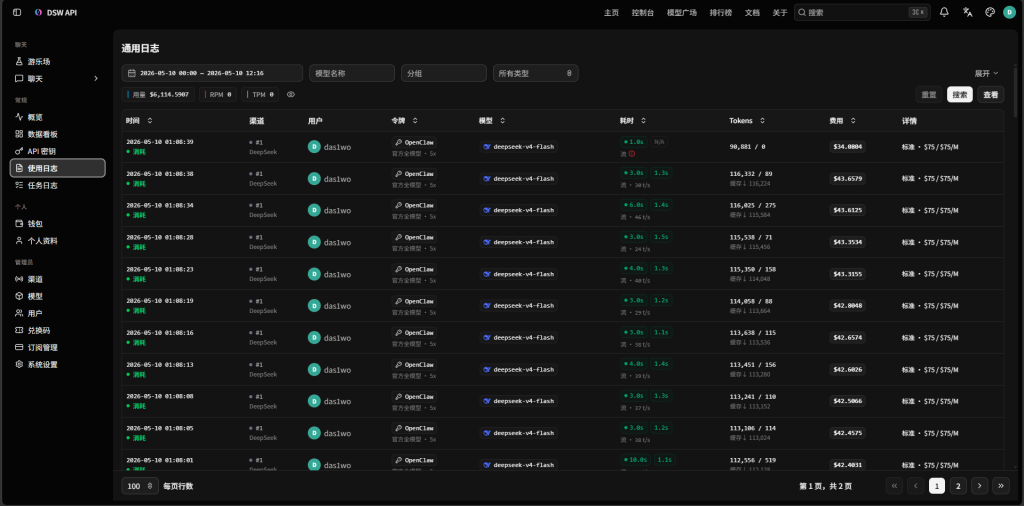Viewport: 1024px width, 506px height.
Task: Click the 查看 view button
Action: point(991,95)
